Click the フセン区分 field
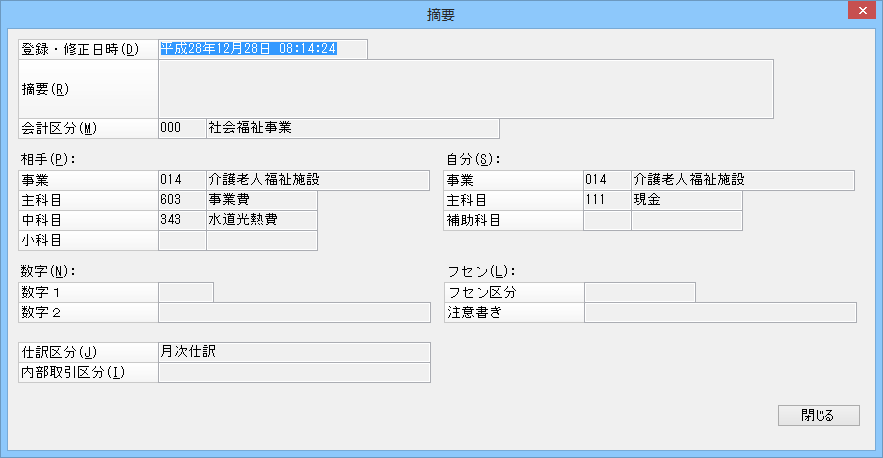This screenshot has width=883, height=458. click(639, 292)
